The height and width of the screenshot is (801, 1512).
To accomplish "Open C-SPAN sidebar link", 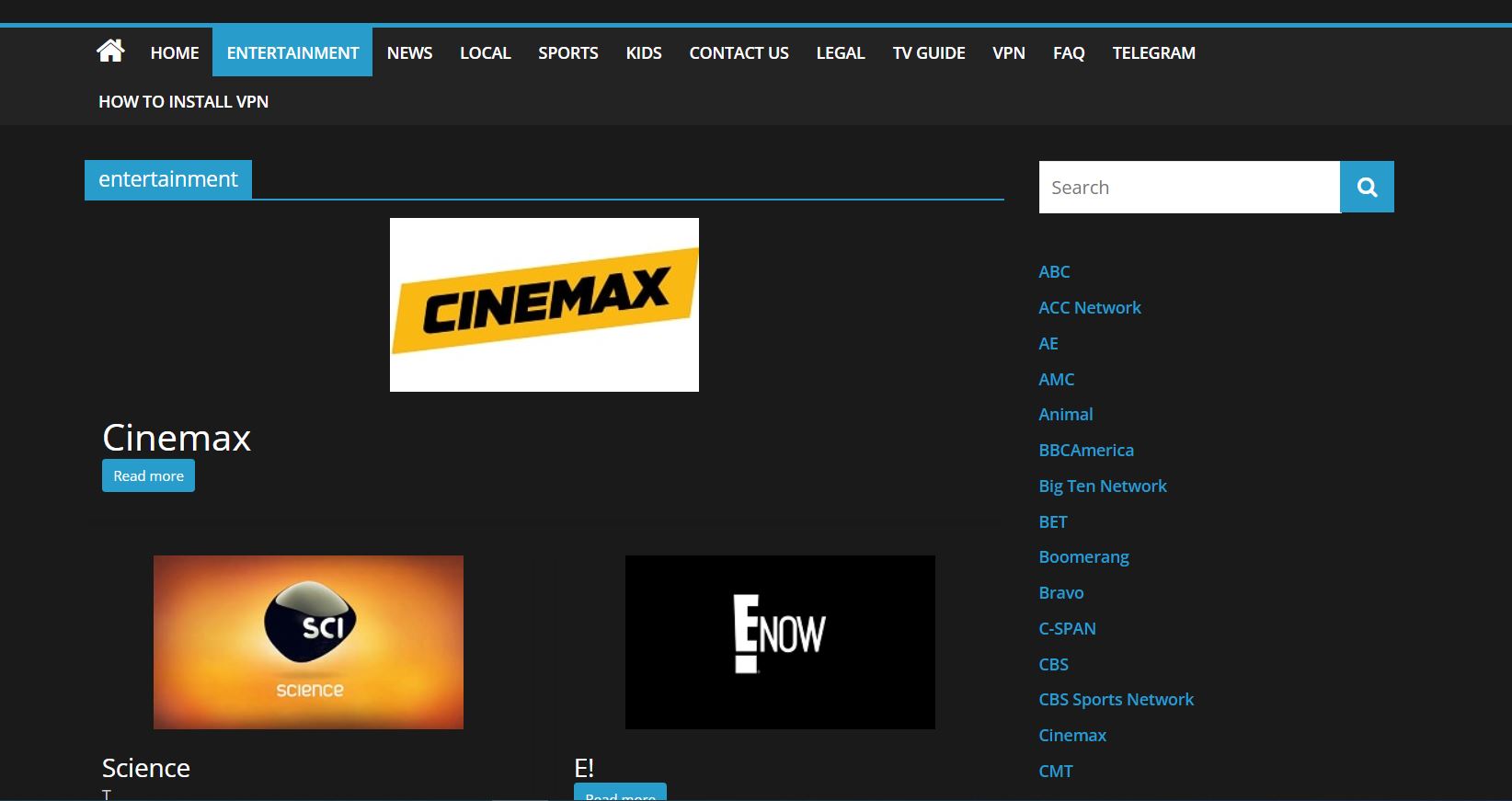I will [1067, 628].
